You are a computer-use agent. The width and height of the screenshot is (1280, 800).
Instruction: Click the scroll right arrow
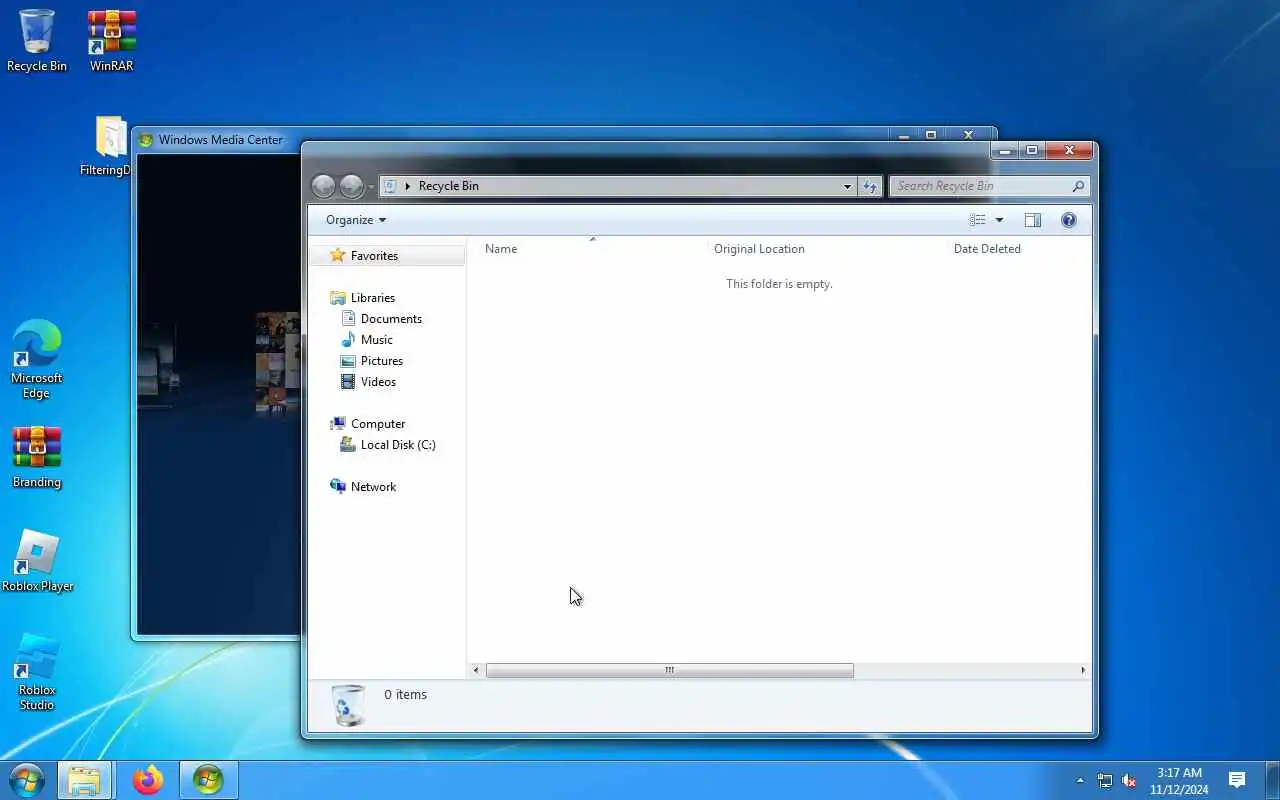1083,670
